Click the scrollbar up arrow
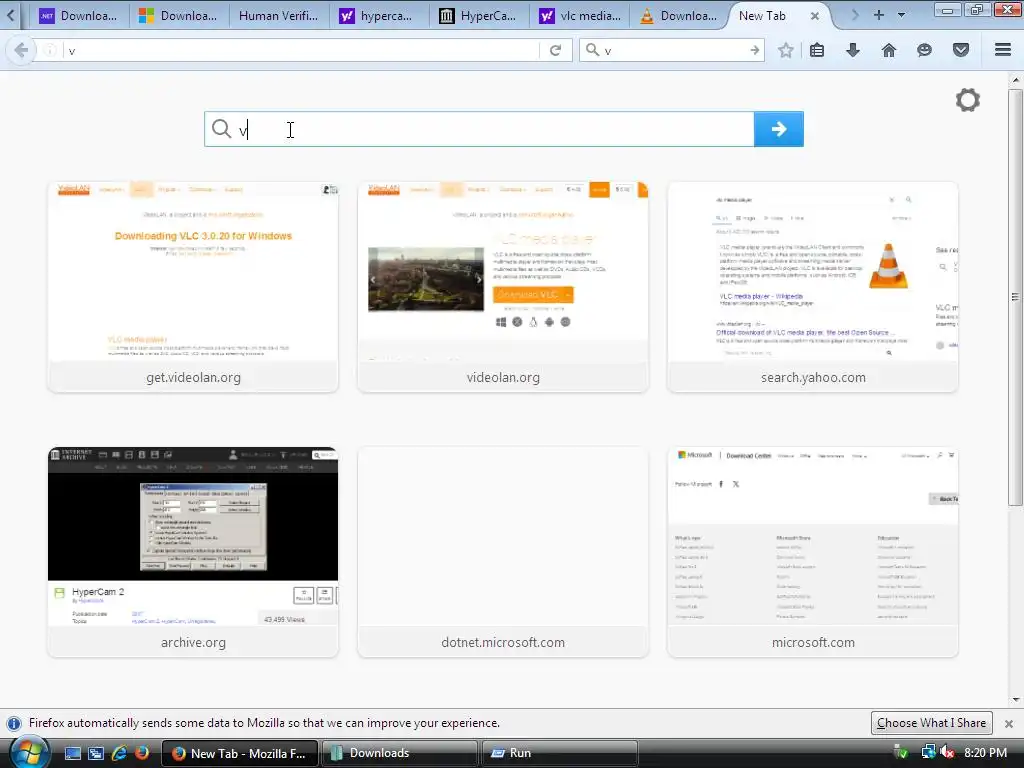This screenshot has height=768, width=1024. pyautogui.click(x=1015, y=80)
